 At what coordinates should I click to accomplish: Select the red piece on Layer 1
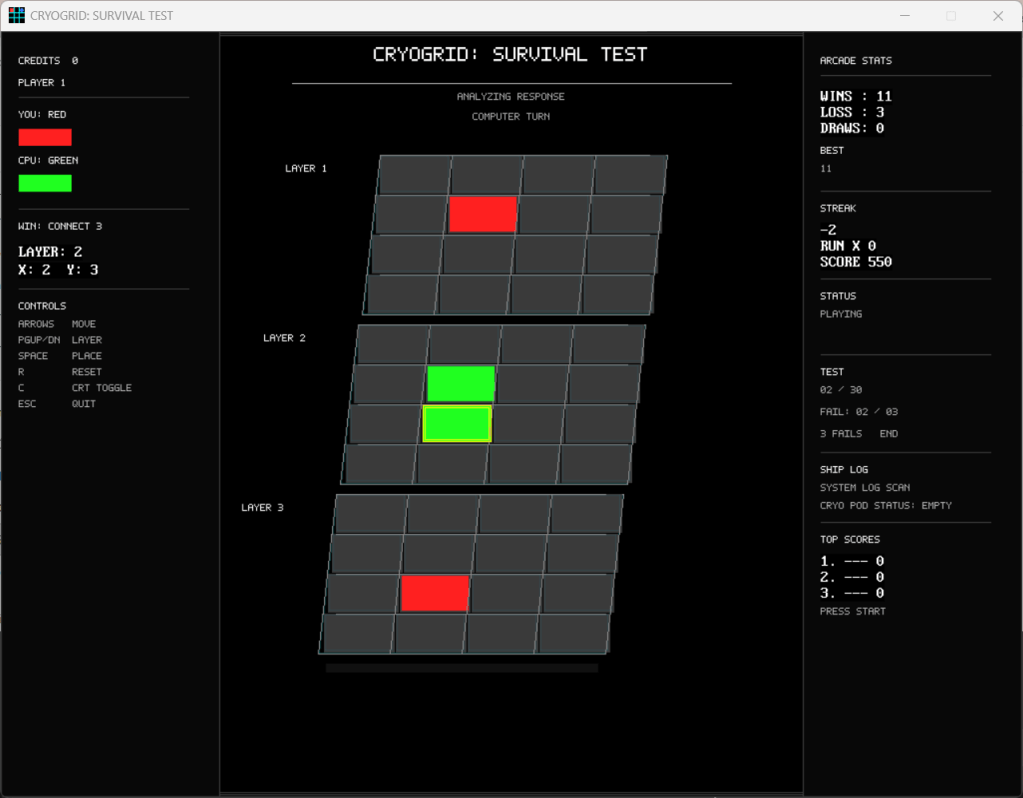coord(483,214)
